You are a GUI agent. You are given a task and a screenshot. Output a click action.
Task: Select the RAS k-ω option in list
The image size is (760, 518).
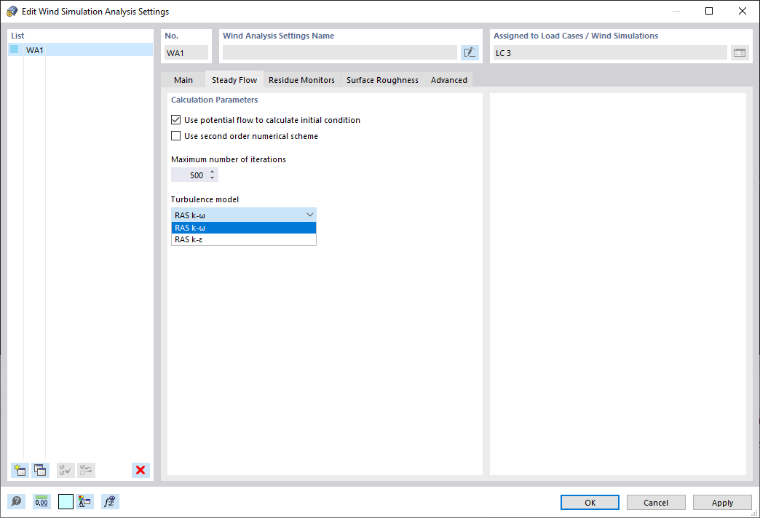[x=244, y=228]
